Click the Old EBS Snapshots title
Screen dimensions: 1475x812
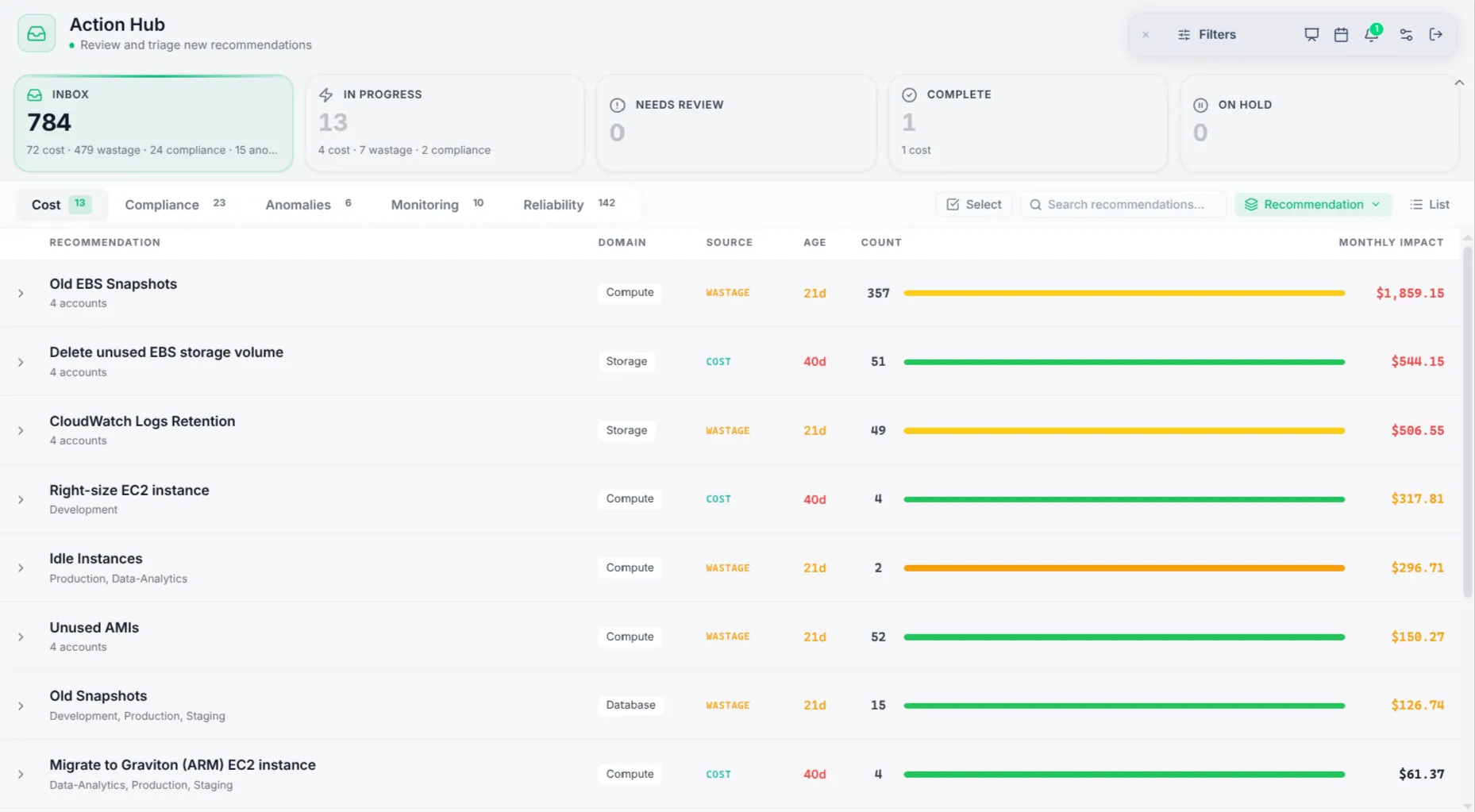113,284
